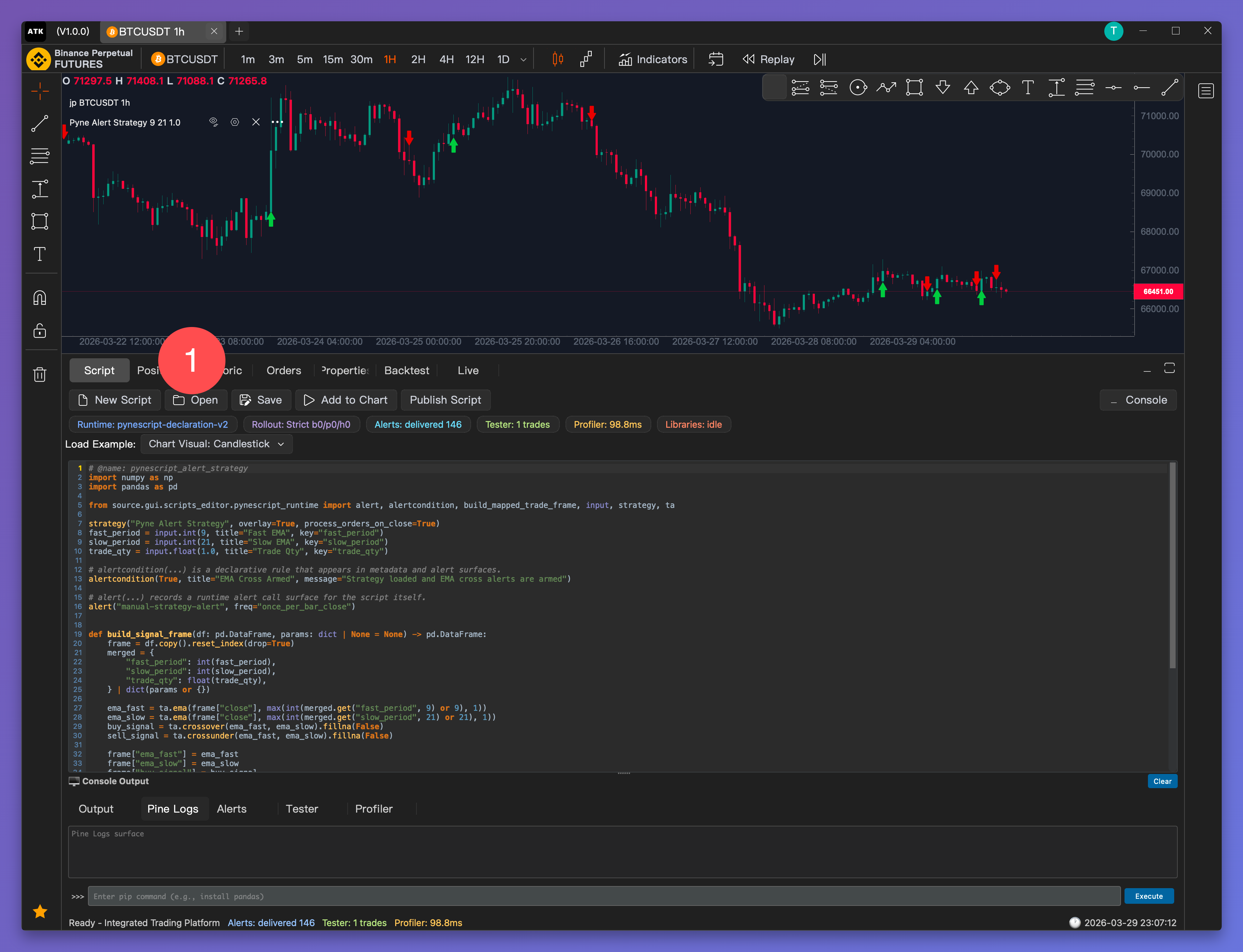Viewport: 1243px width, 952px height.
Task: Click the candlestick chart type icon
Action: coord(558,60)
